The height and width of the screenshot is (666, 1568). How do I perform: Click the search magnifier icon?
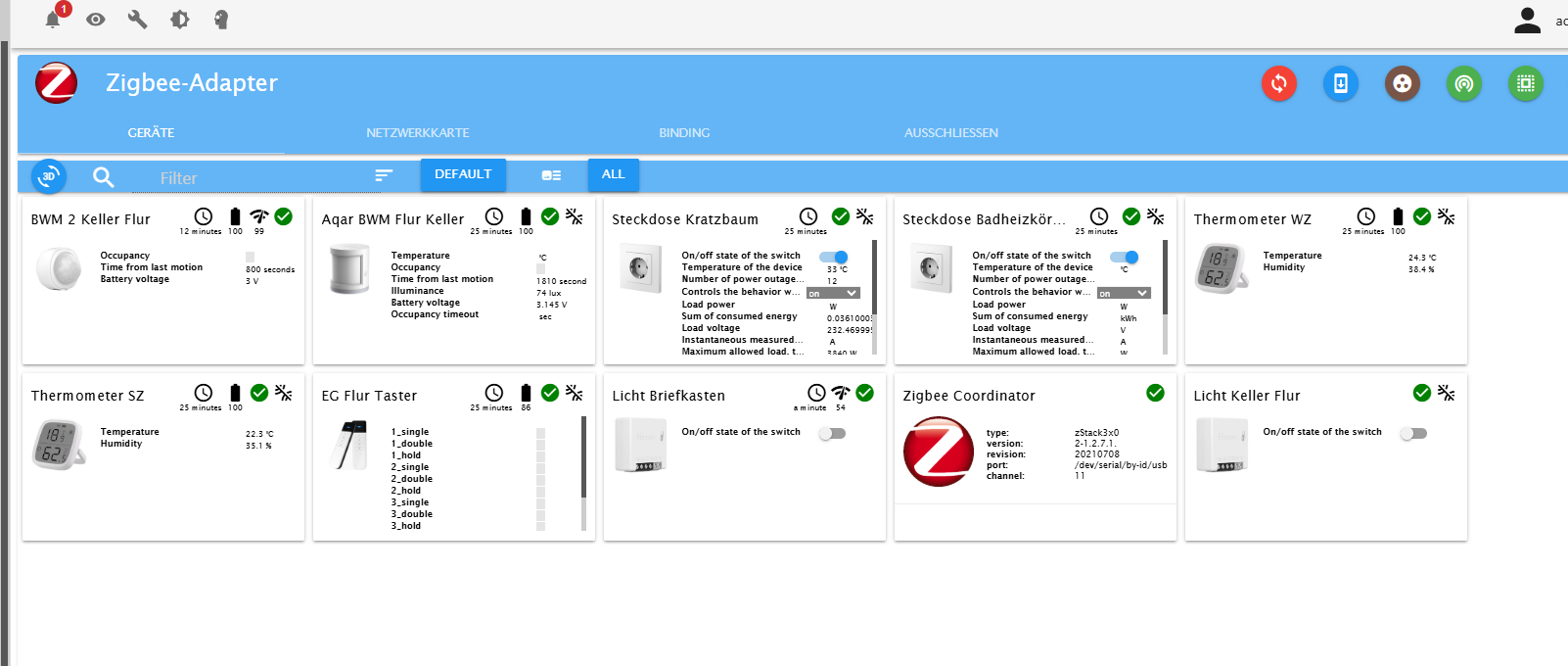click(103, 176)
